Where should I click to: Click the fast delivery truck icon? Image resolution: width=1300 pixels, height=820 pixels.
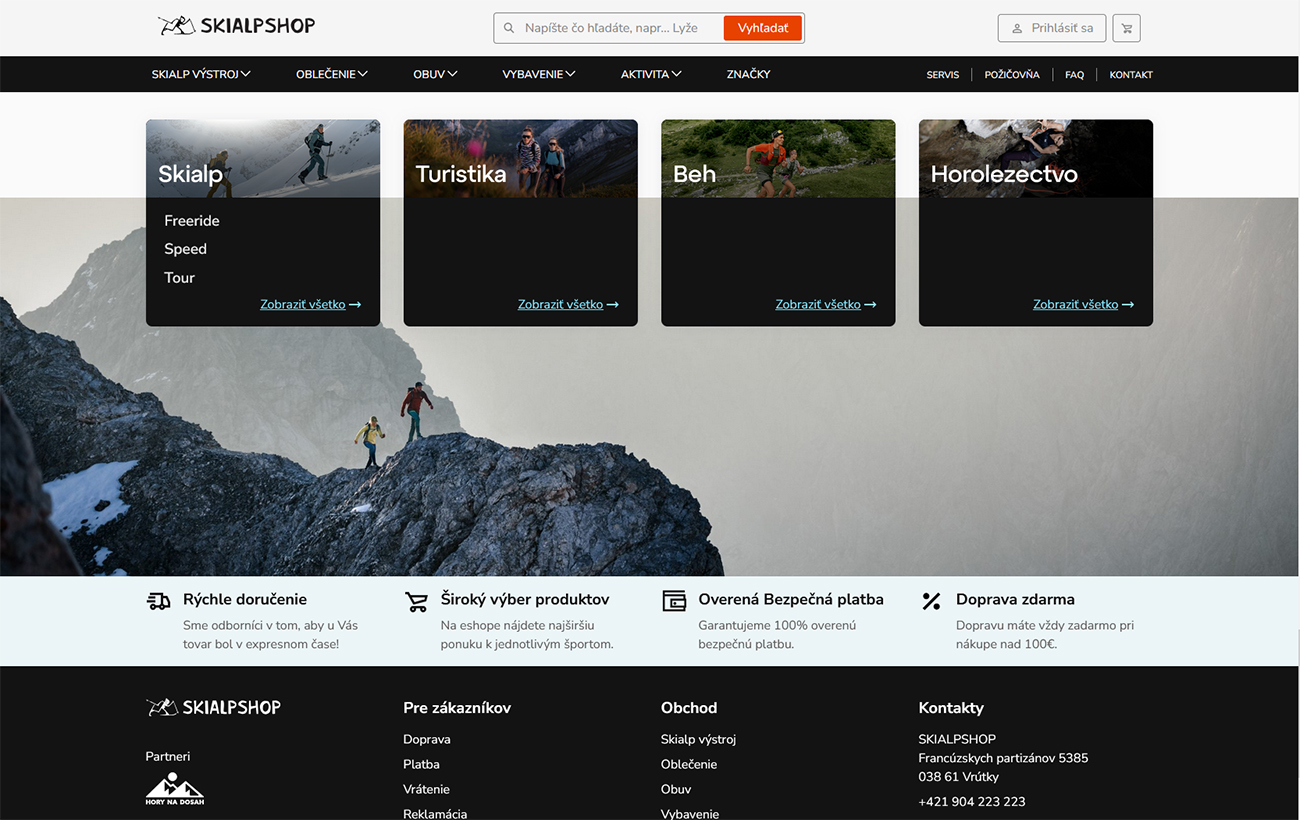pyautogui.click(x=159, y=601)
